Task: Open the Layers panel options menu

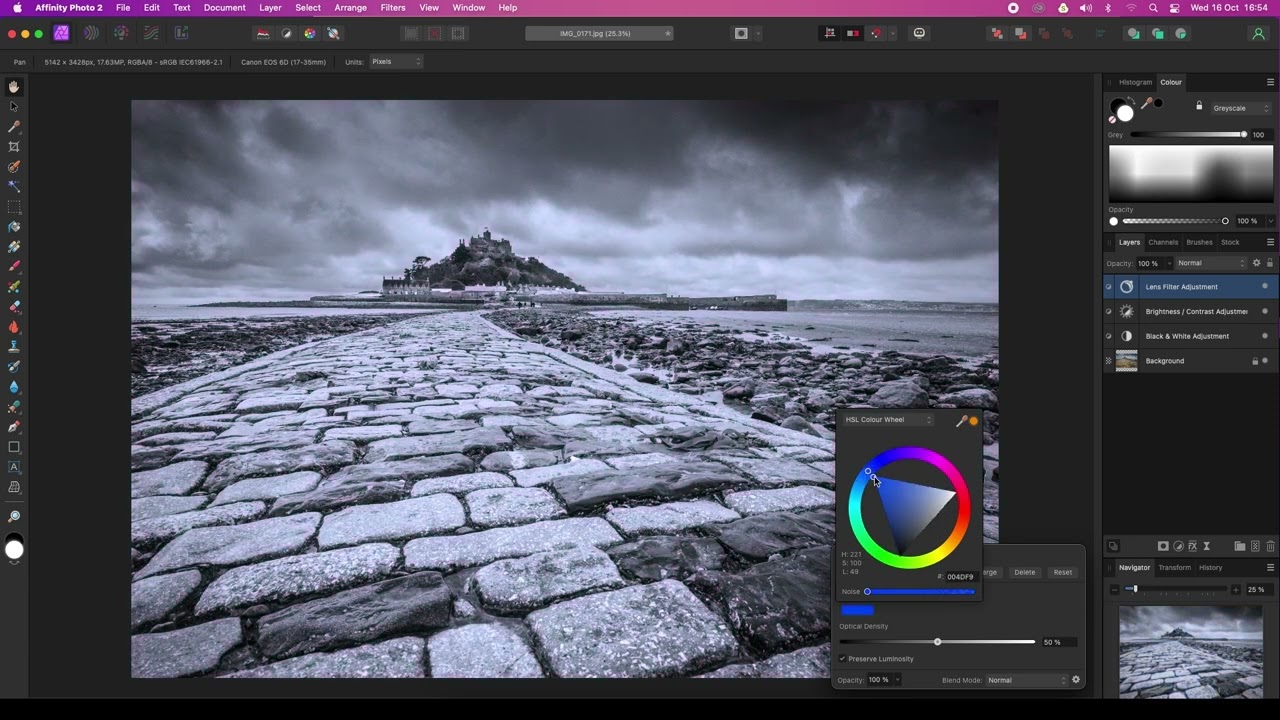Action: pyautogui.click(x=1271, y=242)
